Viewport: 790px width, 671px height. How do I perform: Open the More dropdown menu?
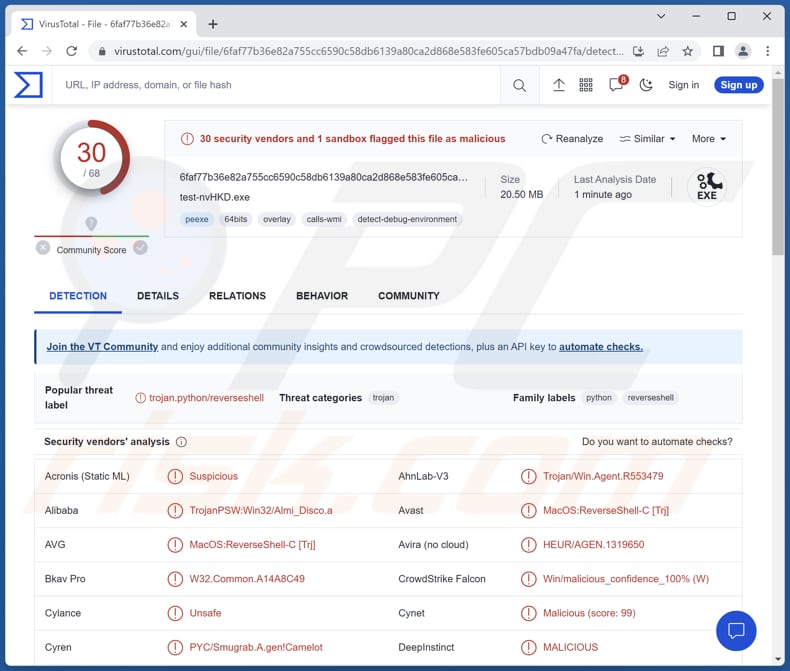tap(709, 139)
